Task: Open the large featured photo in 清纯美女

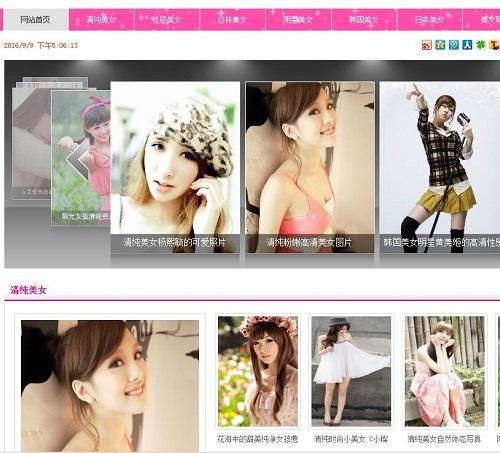Action: 110,386
